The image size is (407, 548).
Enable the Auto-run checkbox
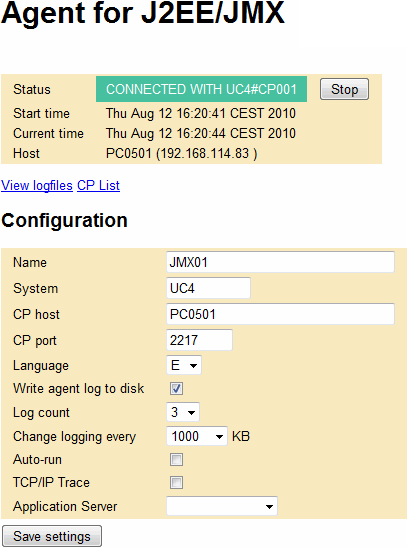click(176, 459)
